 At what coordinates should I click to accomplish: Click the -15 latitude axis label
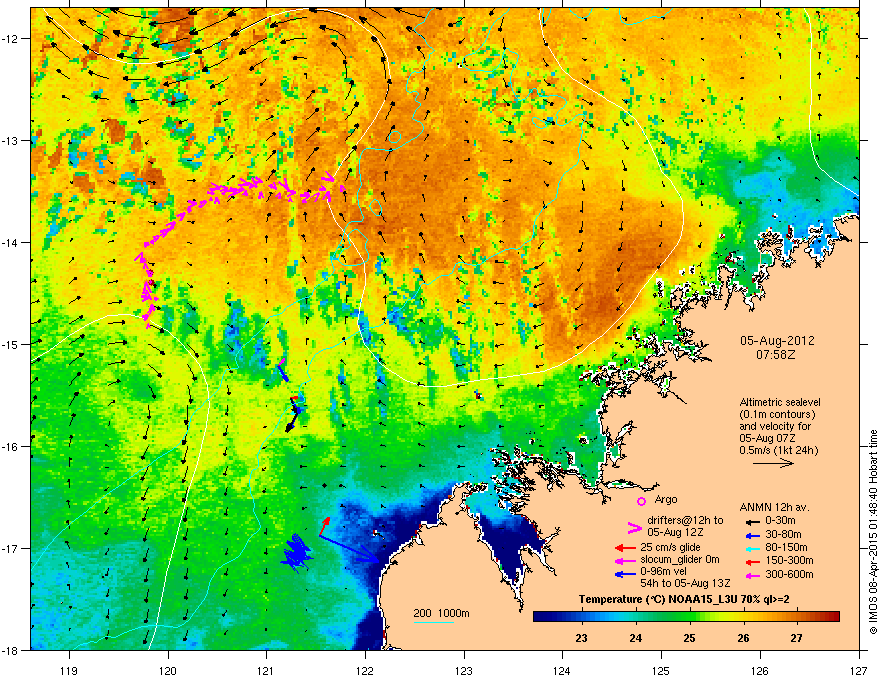point(11,344)
